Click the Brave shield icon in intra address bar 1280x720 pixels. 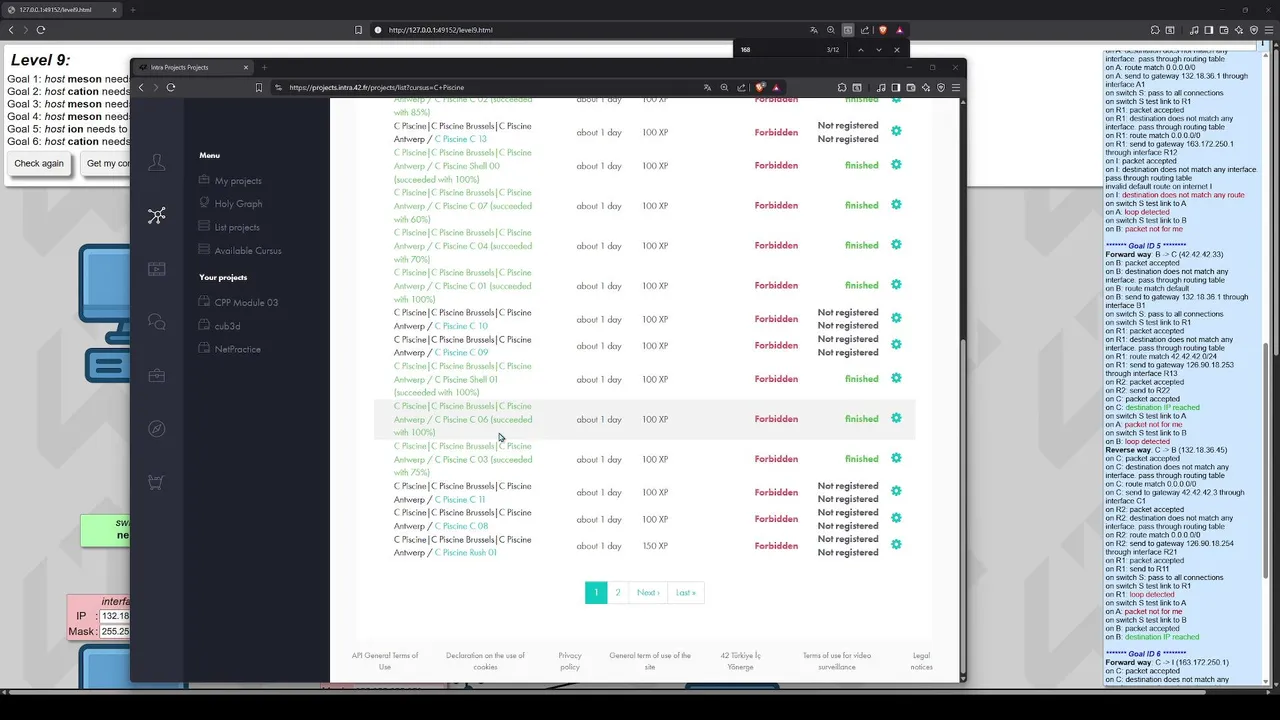pos(761,87)
